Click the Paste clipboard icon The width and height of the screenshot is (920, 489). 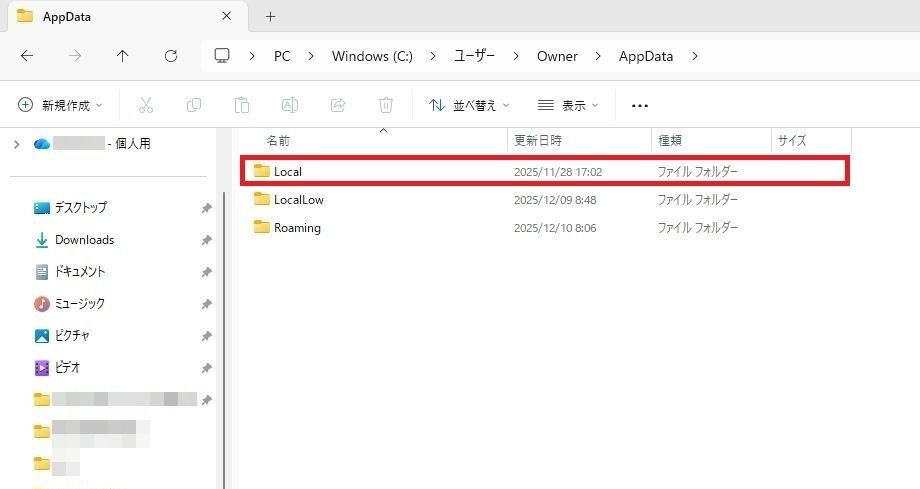242,105
